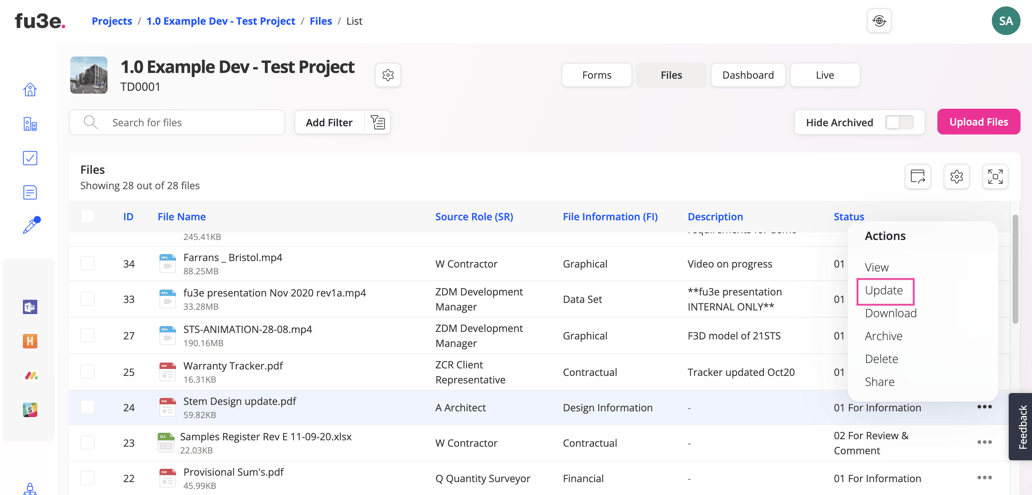Screen dimensions: 1032x495
Task: Open actions menu for Samples Register row
Action: pos(984,442)
